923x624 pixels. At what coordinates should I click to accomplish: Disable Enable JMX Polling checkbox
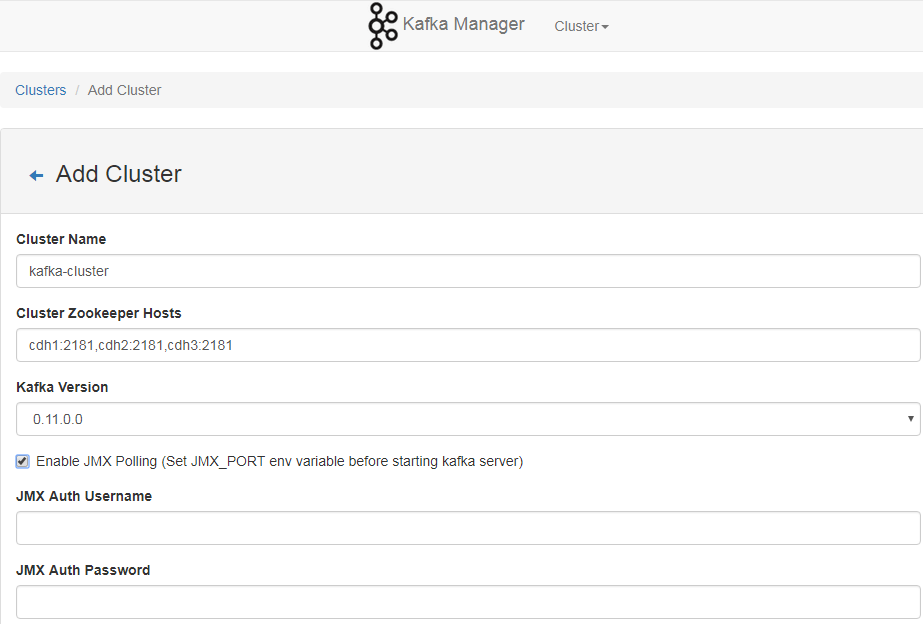click(x=21, y=461)
